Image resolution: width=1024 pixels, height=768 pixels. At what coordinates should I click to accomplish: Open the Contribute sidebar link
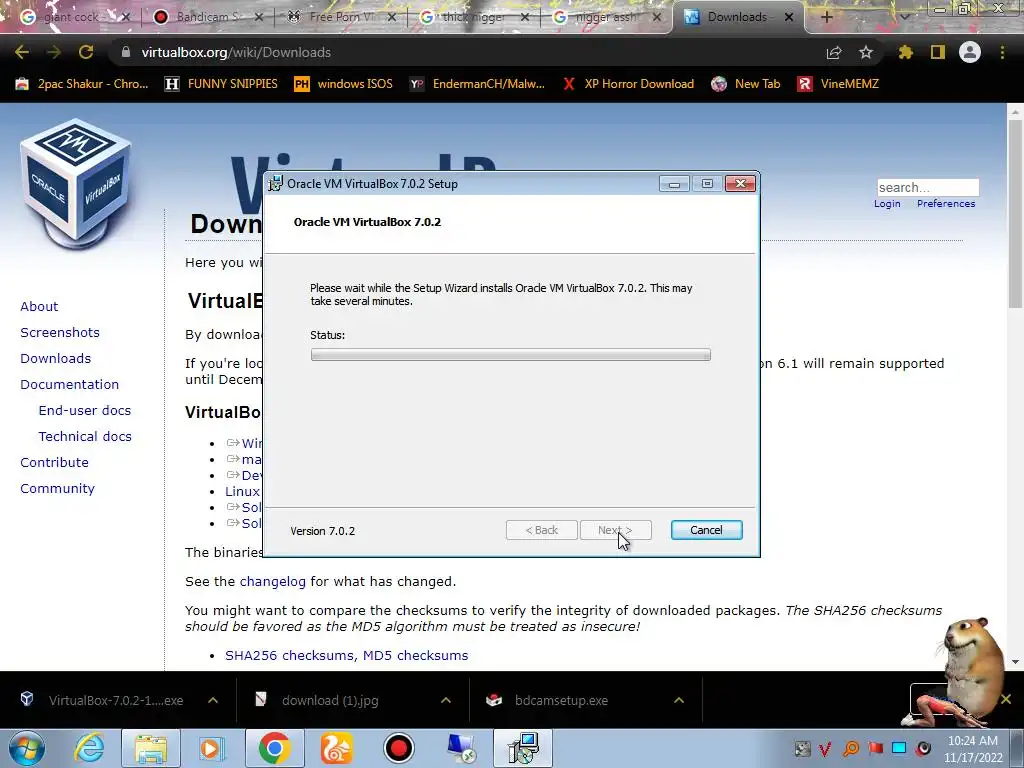(54, 462)
